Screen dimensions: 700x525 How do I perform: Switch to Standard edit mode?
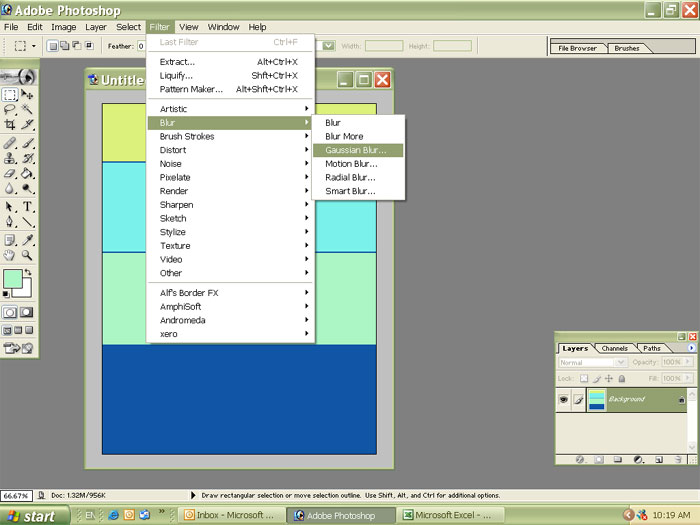(x=10, y=312)
